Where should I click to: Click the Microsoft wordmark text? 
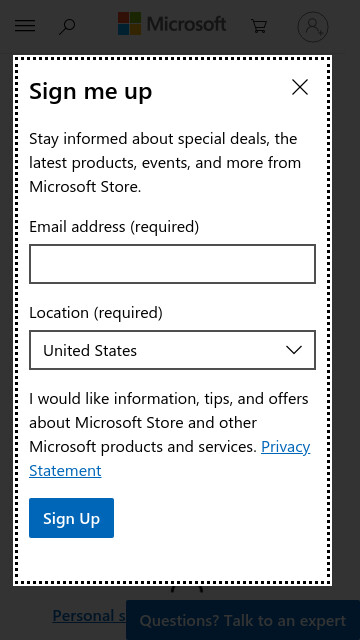tap(186, 24)
